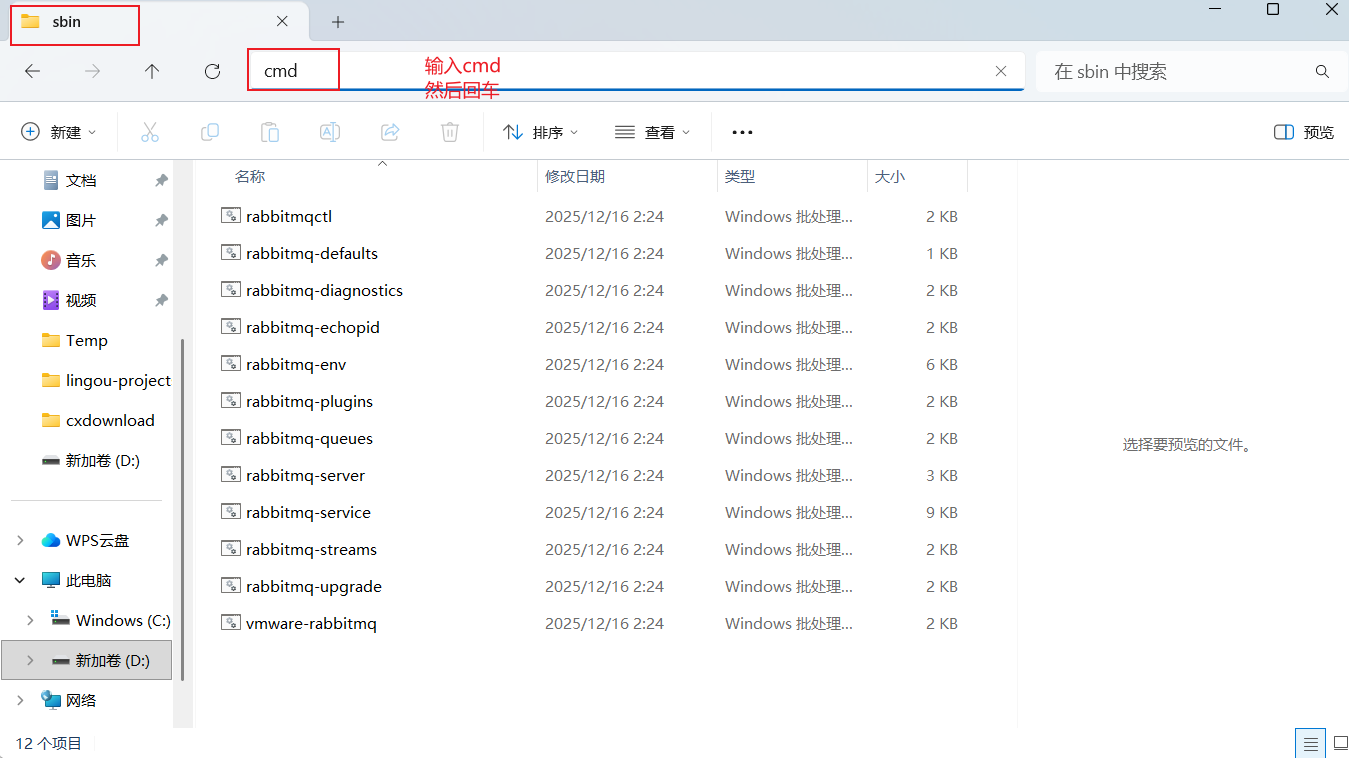Select the rabbitmq-plugins file icon
Screen dimensions: 1349x758
click(231, 401)
